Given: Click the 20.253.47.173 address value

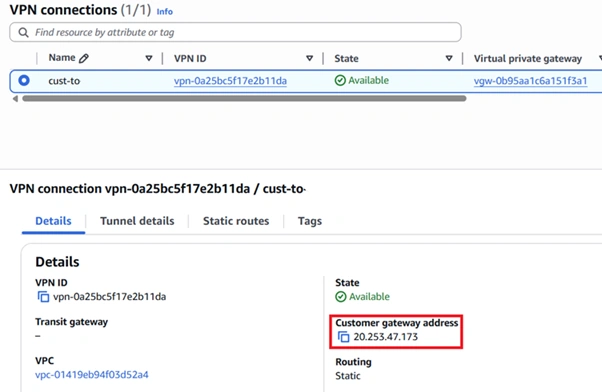Looking at the screenshot, I should click(385, 337).
